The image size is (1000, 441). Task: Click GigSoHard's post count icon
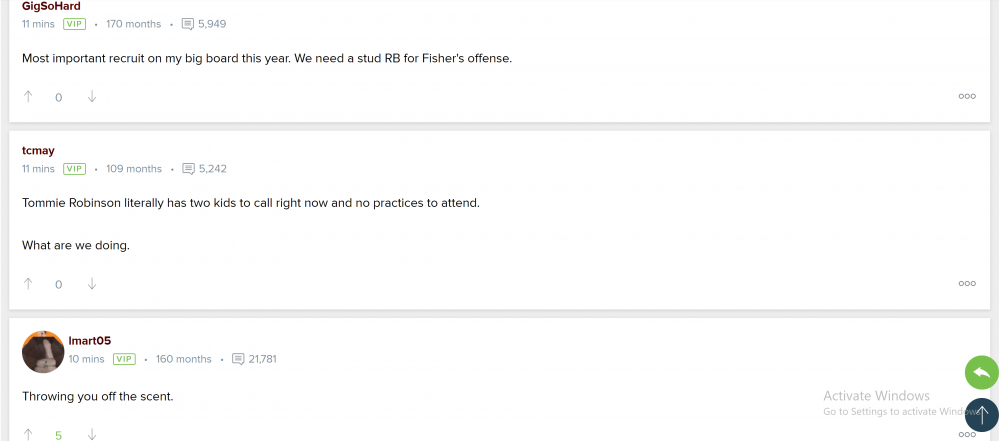(188, 24)
